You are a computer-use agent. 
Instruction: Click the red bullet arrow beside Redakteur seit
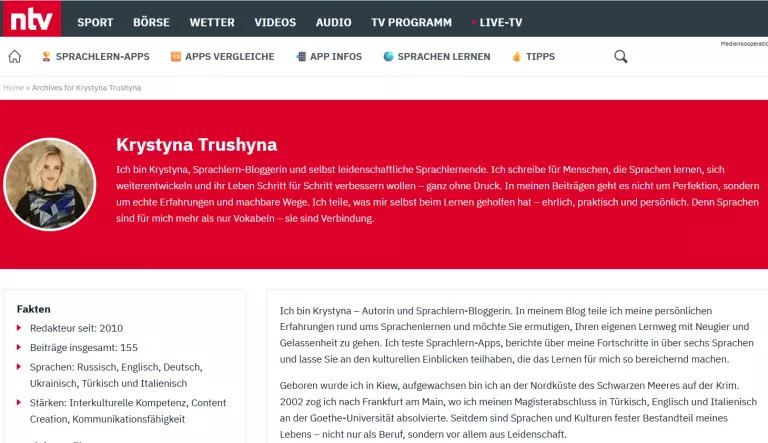(x=19, y=327)
